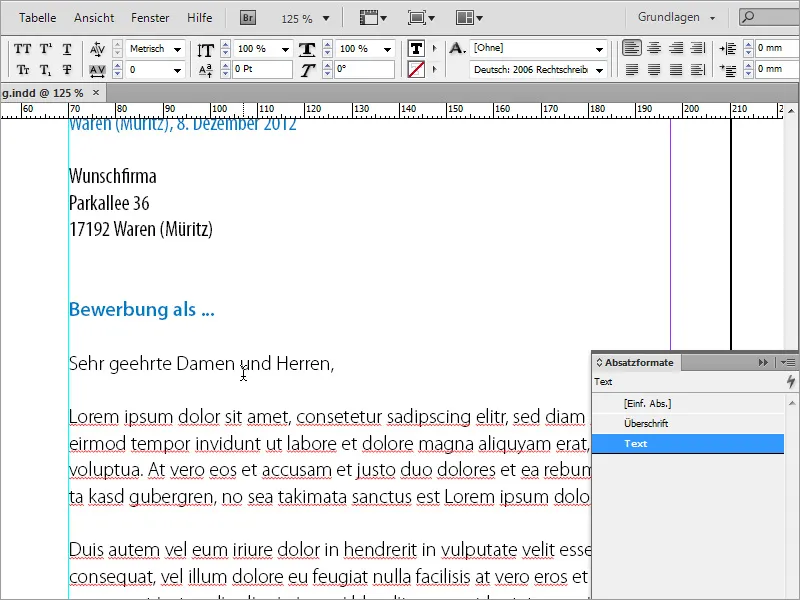Close the g.indd document tab
Image resolution: width=800 pixels, height=600 pixels.
click(x=96, y=92)
